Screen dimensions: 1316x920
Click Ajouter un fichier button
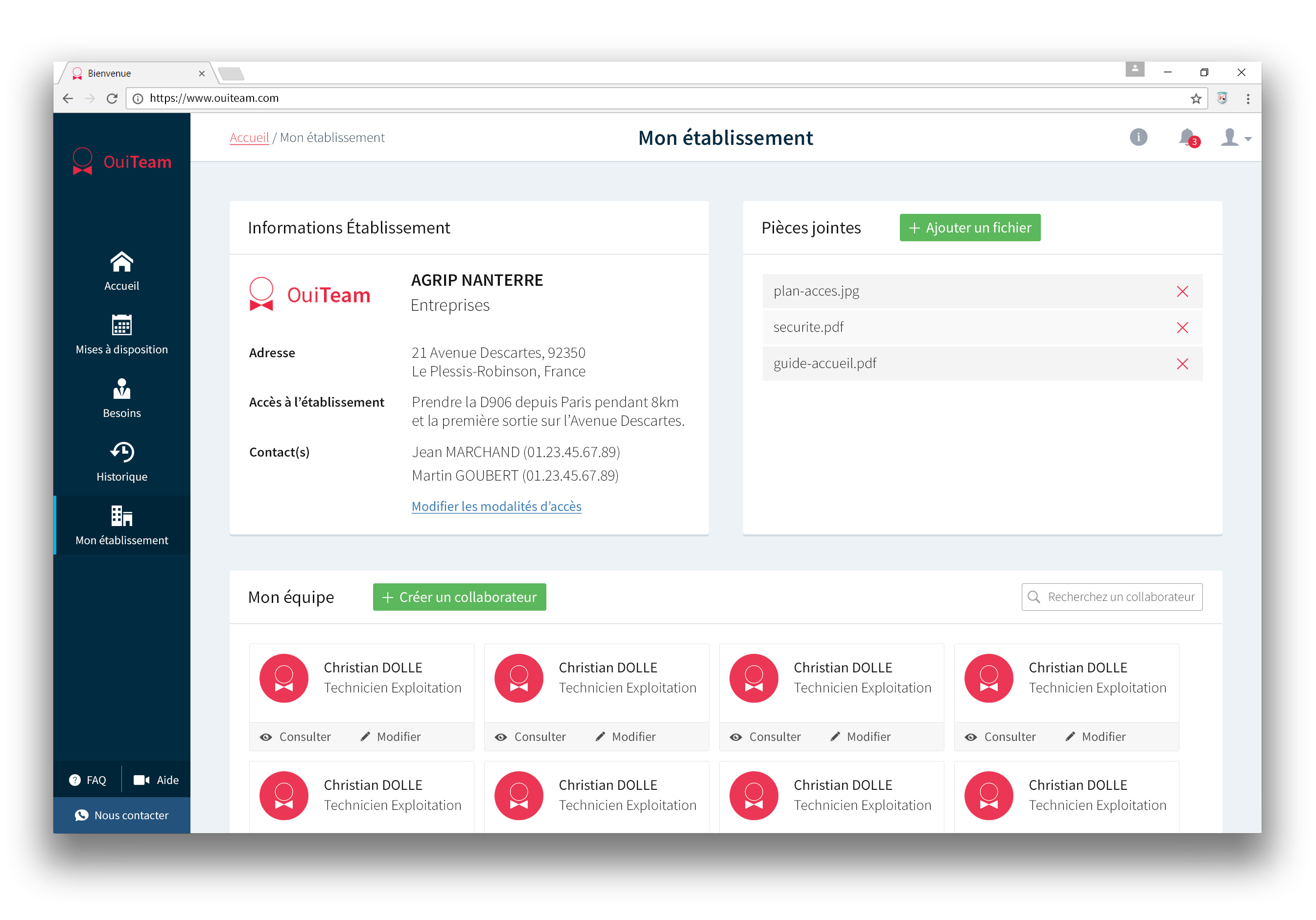point(970,228)
